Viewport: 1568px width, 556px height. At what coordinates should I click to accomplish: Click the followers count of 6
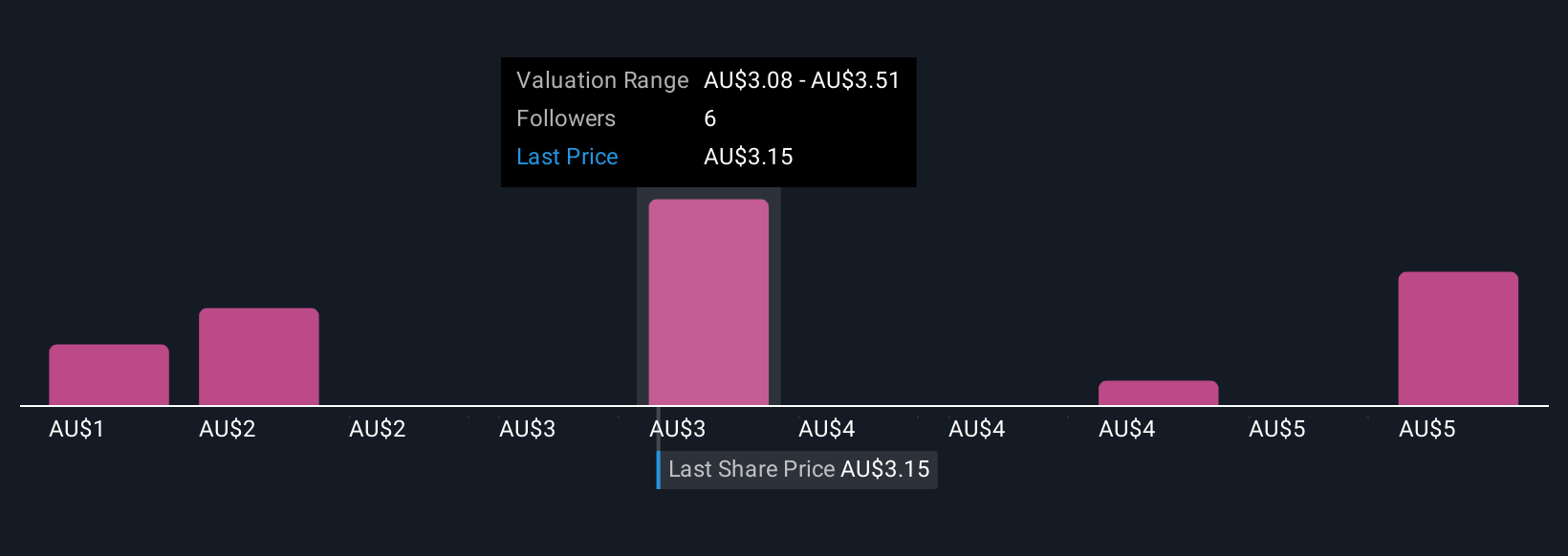pyautogui.click(x=710, y=118)
